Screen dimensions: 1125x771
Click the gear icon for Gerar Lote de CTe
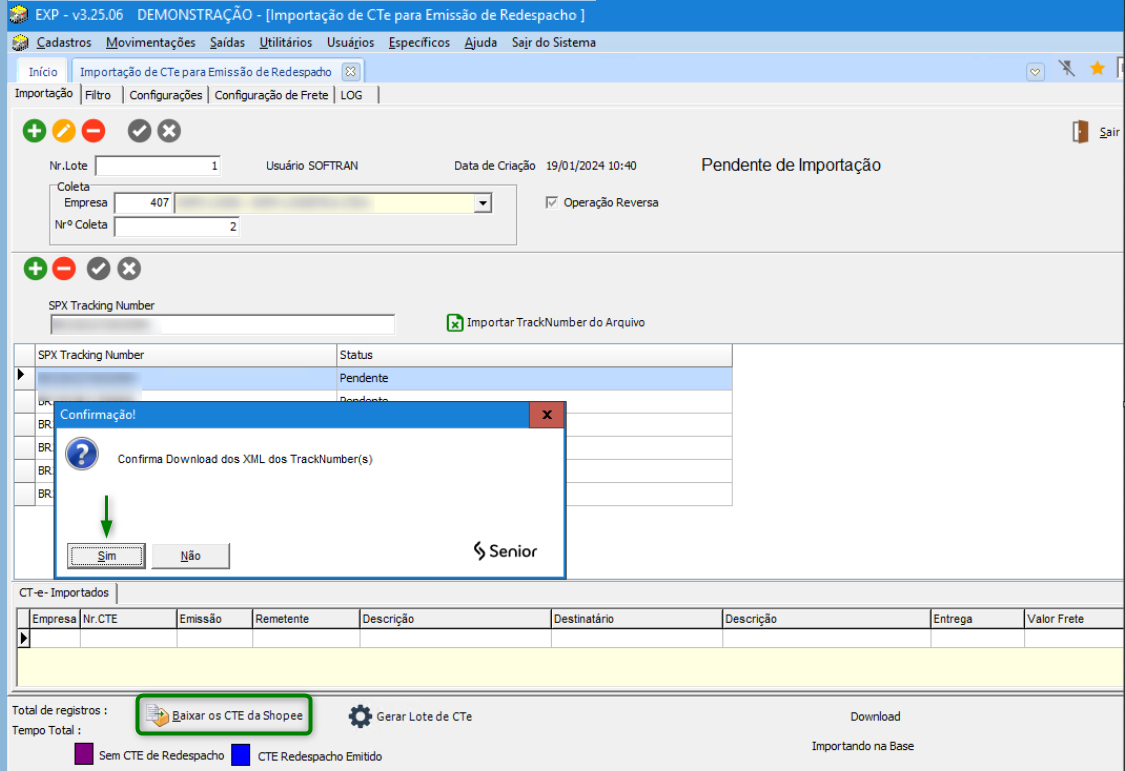[360, 716]
